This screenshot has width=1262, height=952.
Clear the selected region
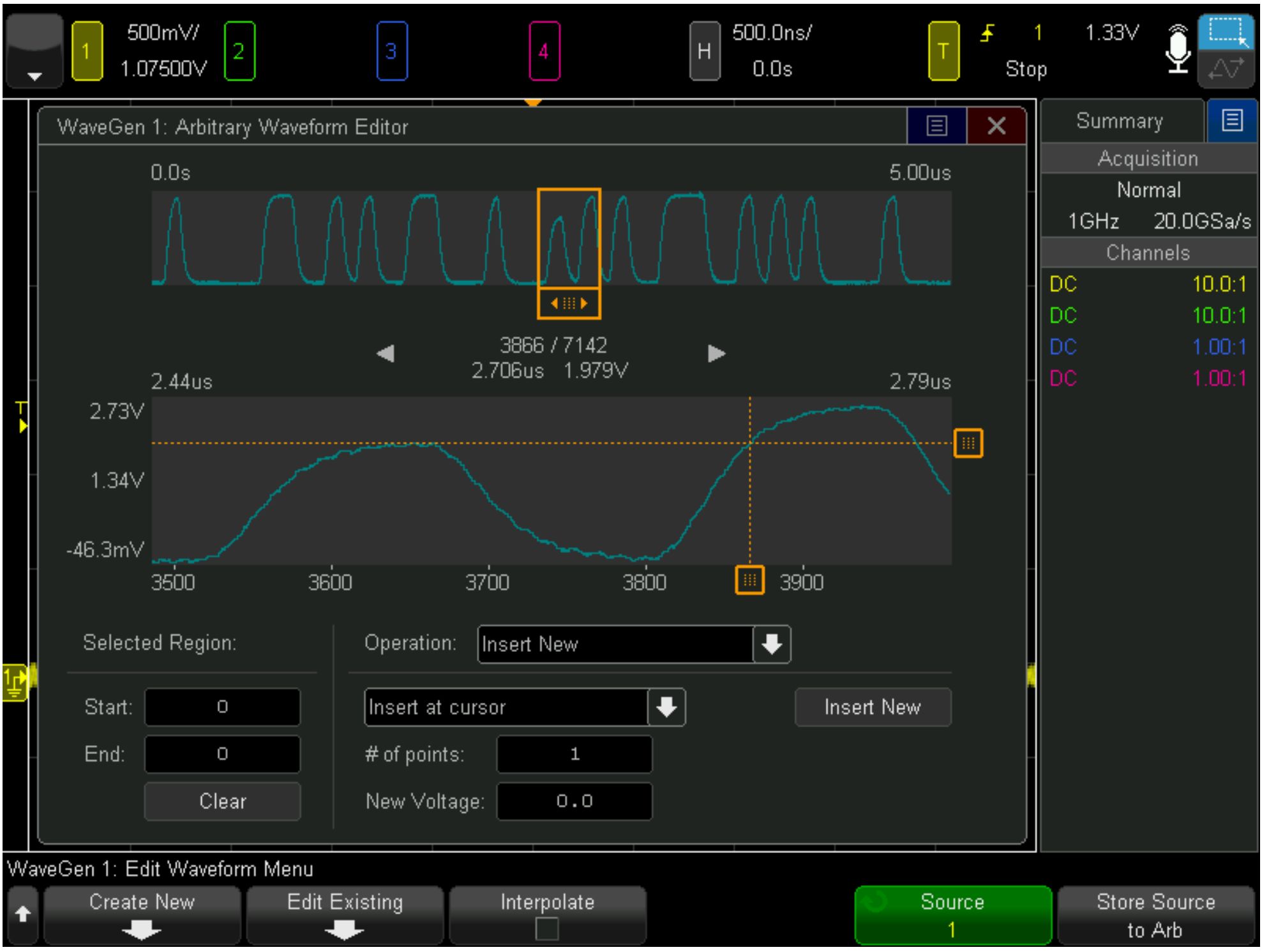pos(222,801)
